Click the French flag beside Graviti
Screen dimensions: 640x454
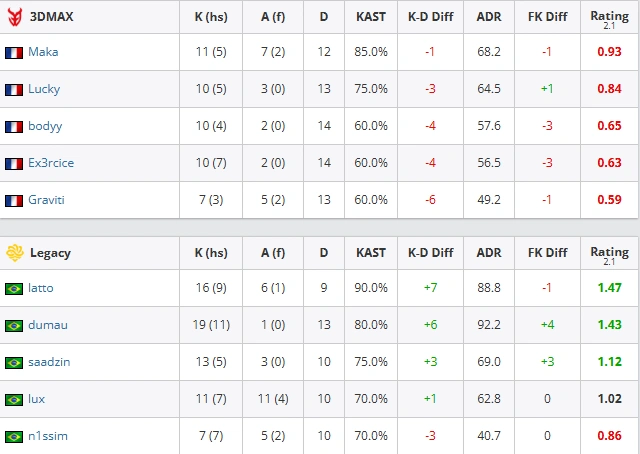[x=14, y=200]
